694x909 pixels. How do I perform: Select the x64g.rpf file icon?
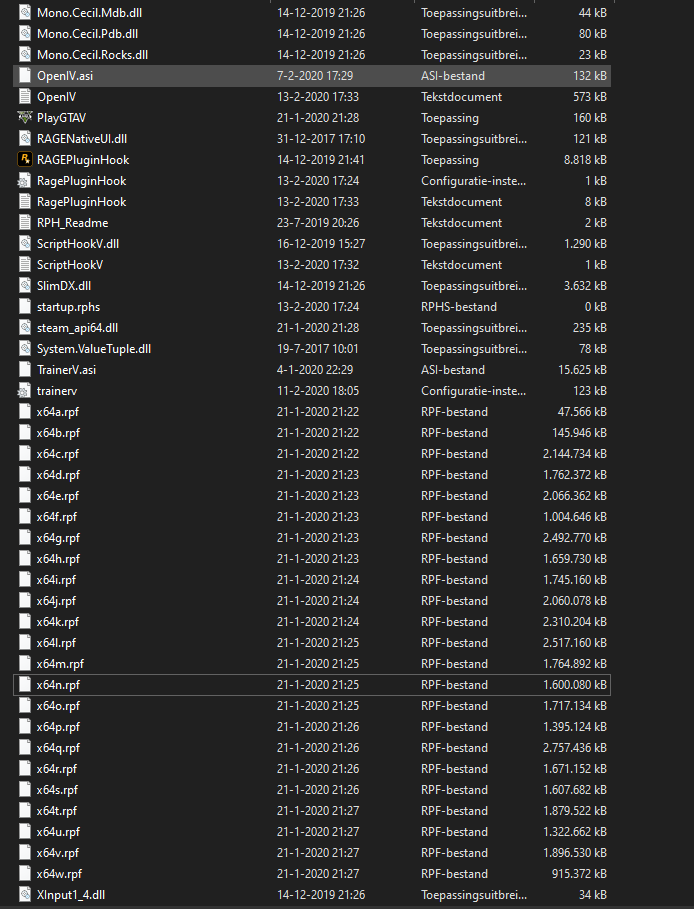[24, 537]
